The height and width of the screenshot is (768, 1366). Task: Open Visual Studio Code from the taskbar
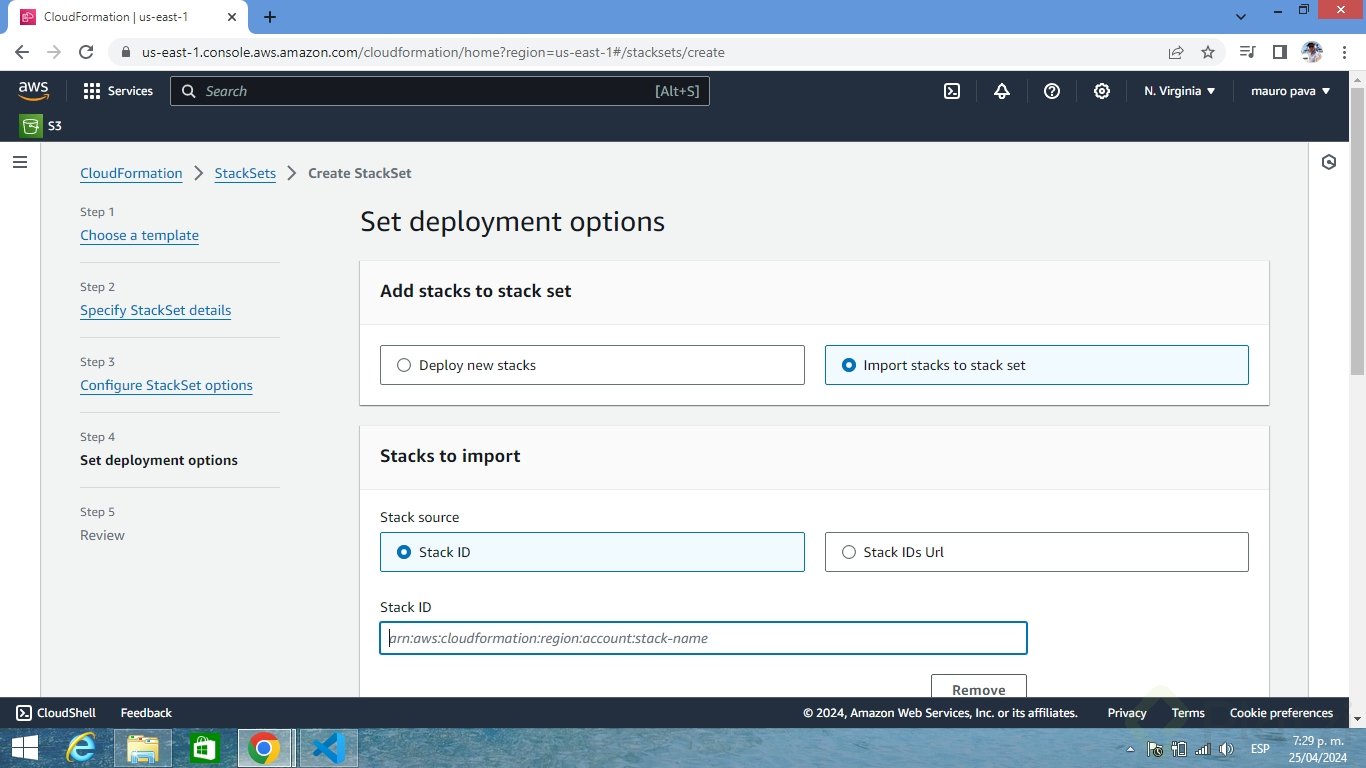click(x=328, y=748)
